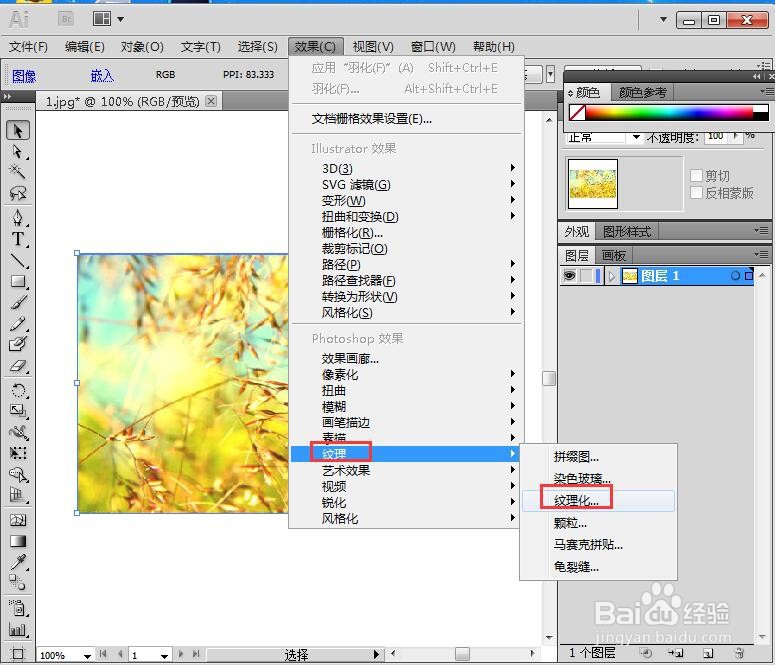The height and width of the screenshot is (665, 775).
Task: Toggle visibility eye of 图层 1
Action: (x=569, y=276)
